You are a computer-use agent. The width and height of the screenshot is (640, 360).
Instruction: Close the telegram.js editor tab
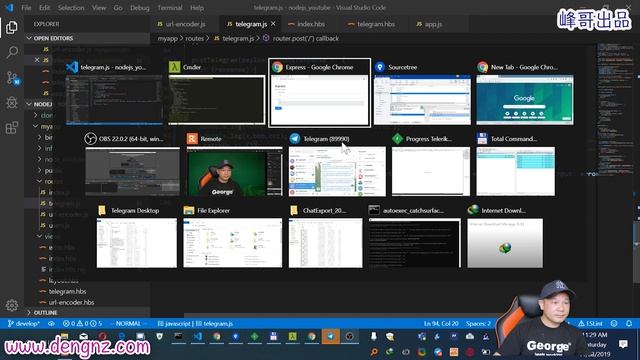(x=273, y=24)
